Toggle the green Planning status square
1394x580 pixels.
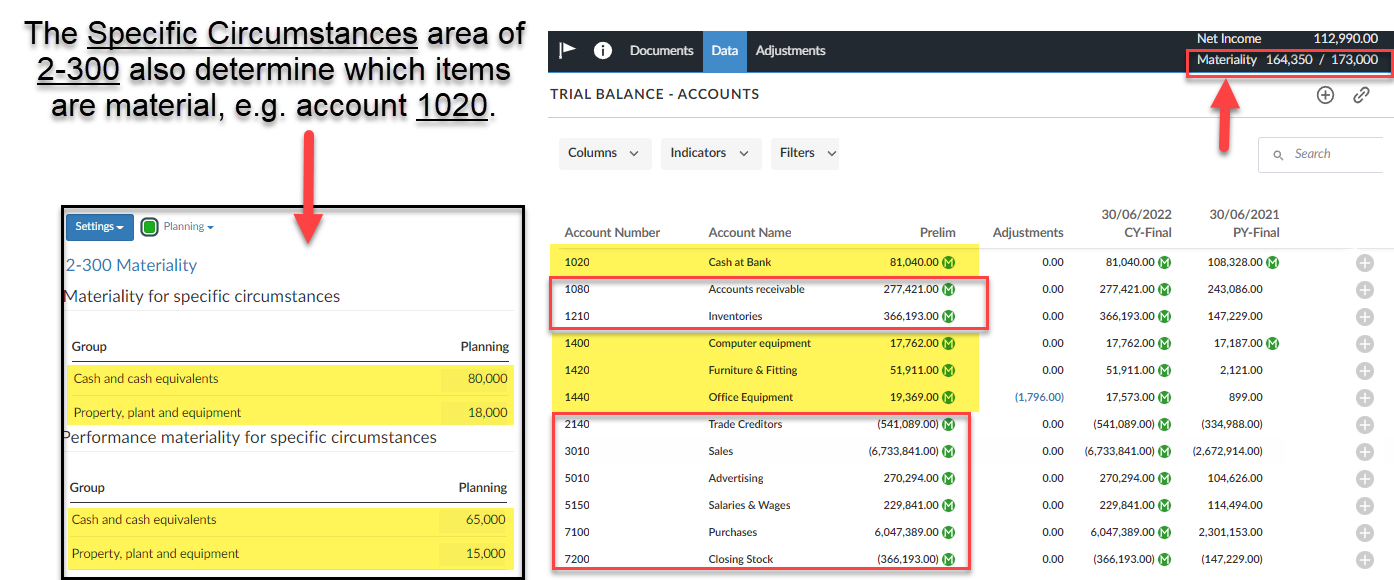tap(150, 227)
